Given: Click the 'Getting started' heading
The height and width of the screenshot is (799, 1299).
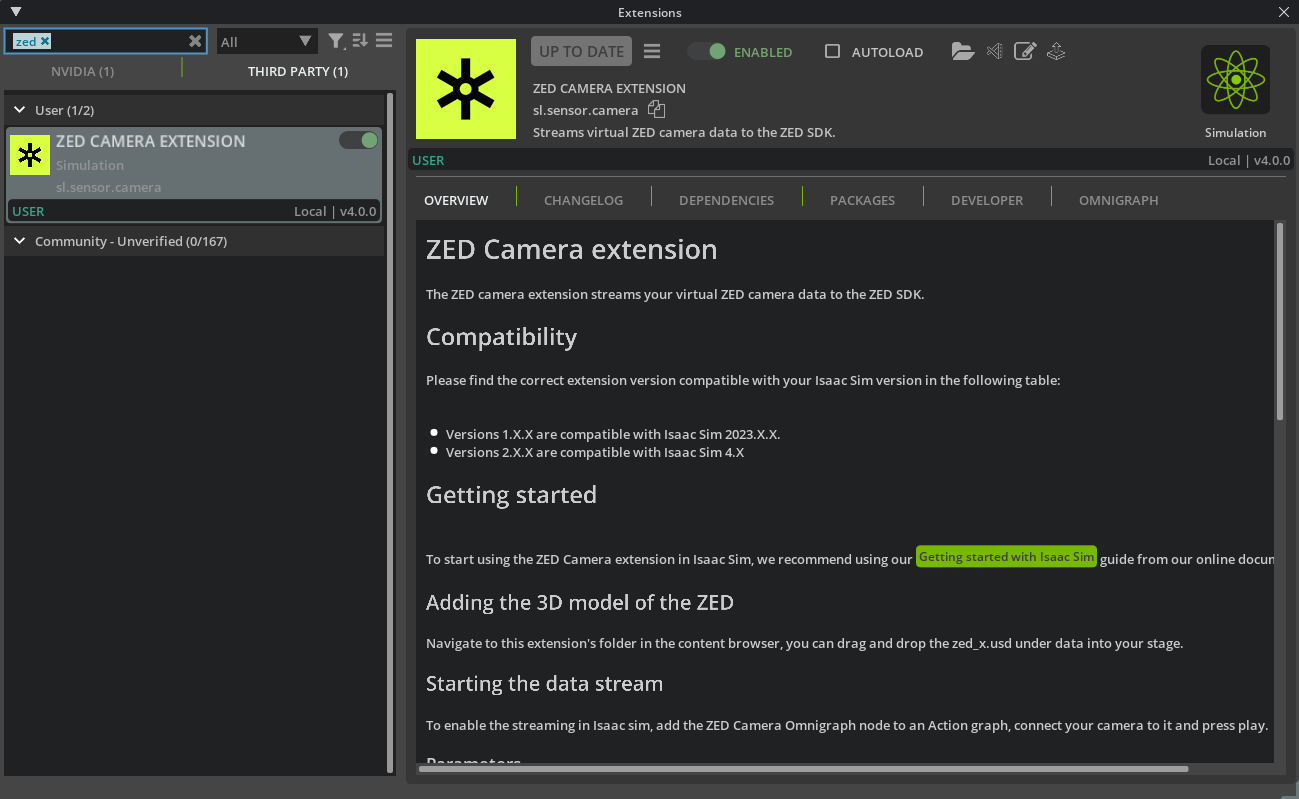Looking at the screenshot, I should point(511,495).
